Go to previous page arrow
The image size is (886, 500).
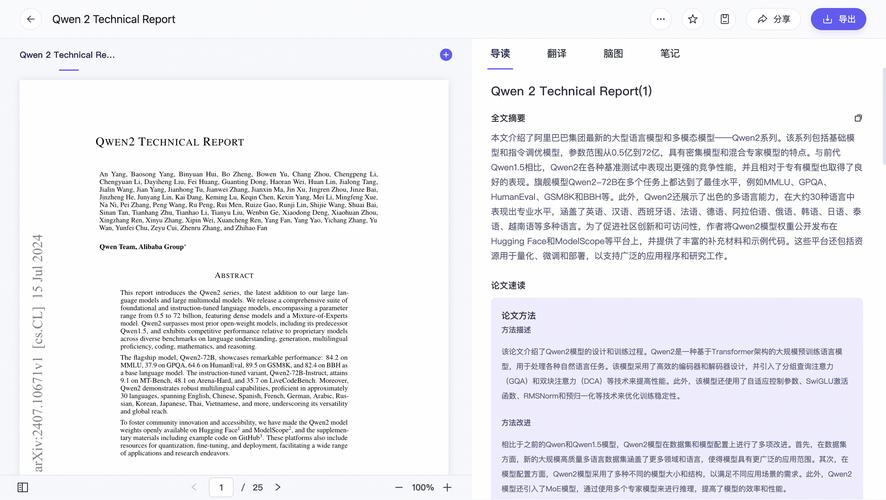coord(194,487)
